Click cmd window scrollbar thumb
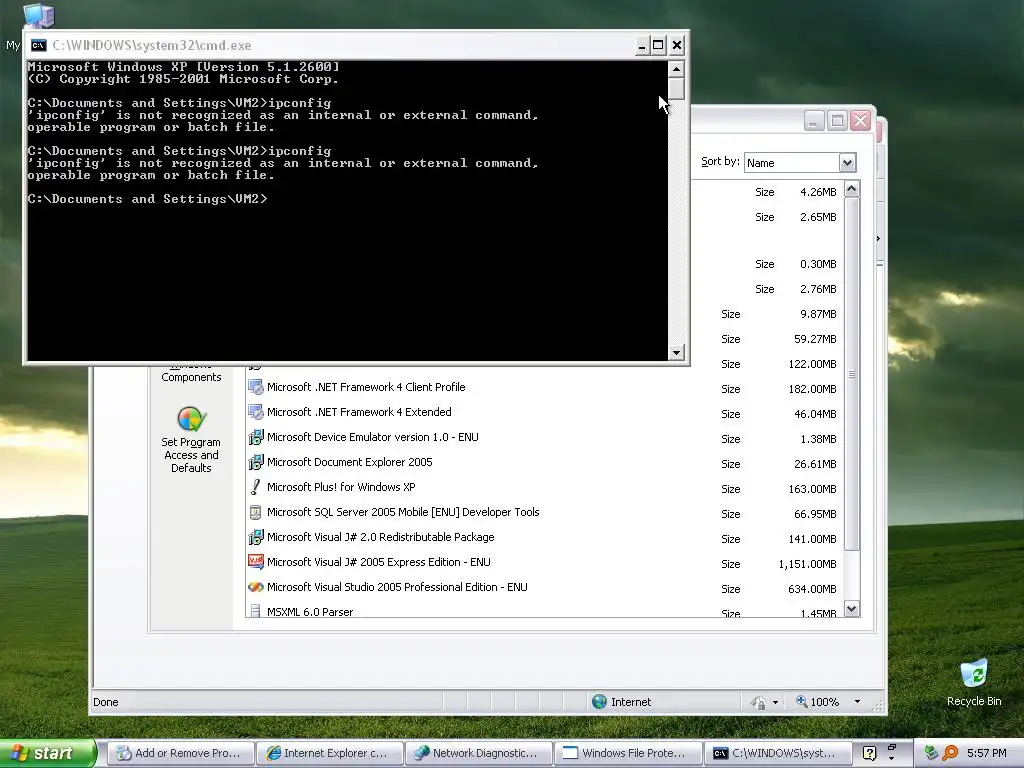 676,89
